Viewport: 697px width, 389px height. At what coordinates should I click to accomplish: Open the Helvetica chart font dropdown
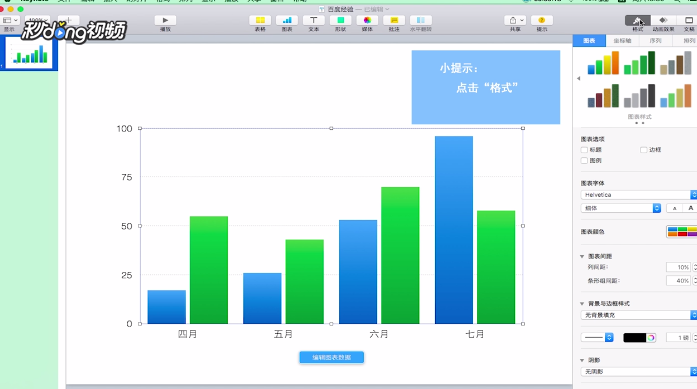(x=639, y=195)
